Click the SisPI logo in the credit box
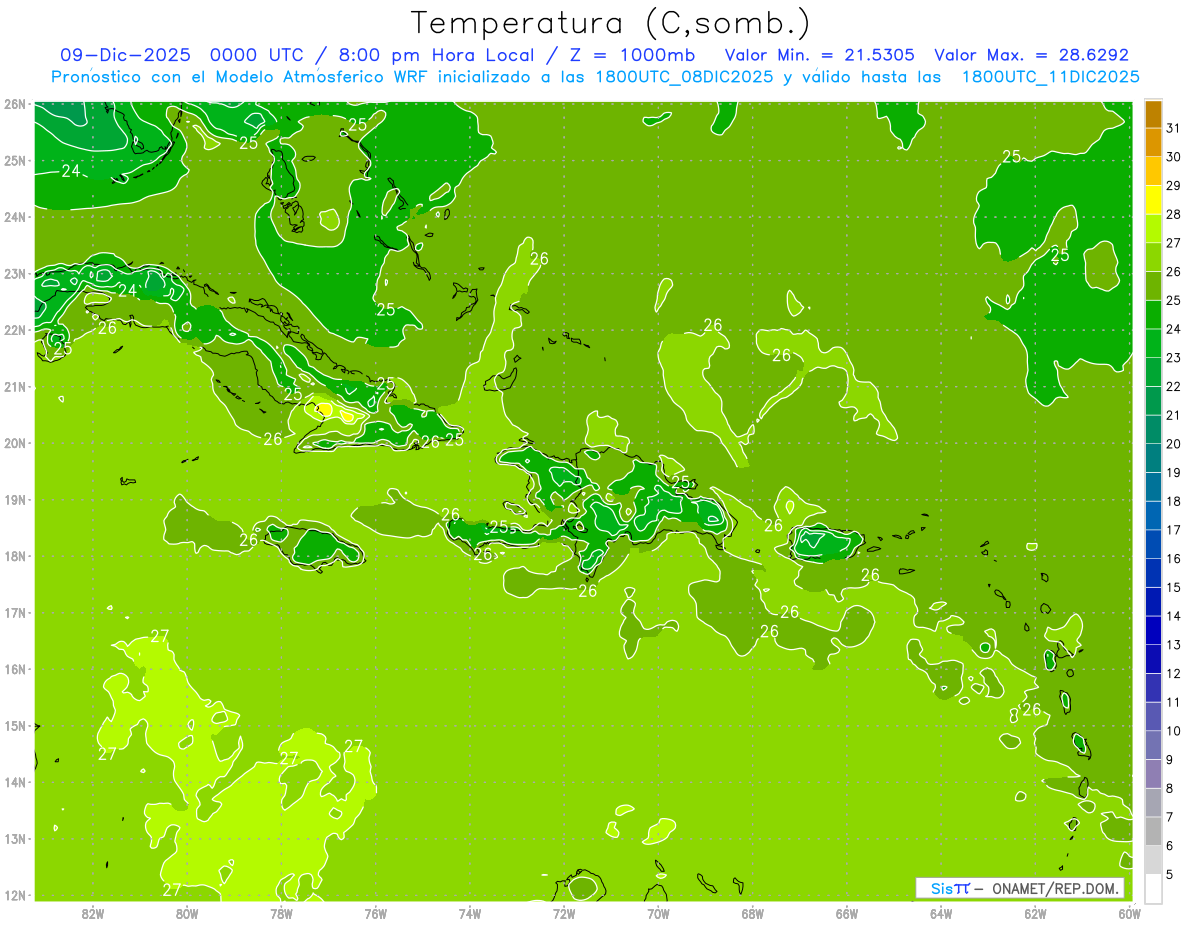The image size is (1200, 927). coord(950,888)
